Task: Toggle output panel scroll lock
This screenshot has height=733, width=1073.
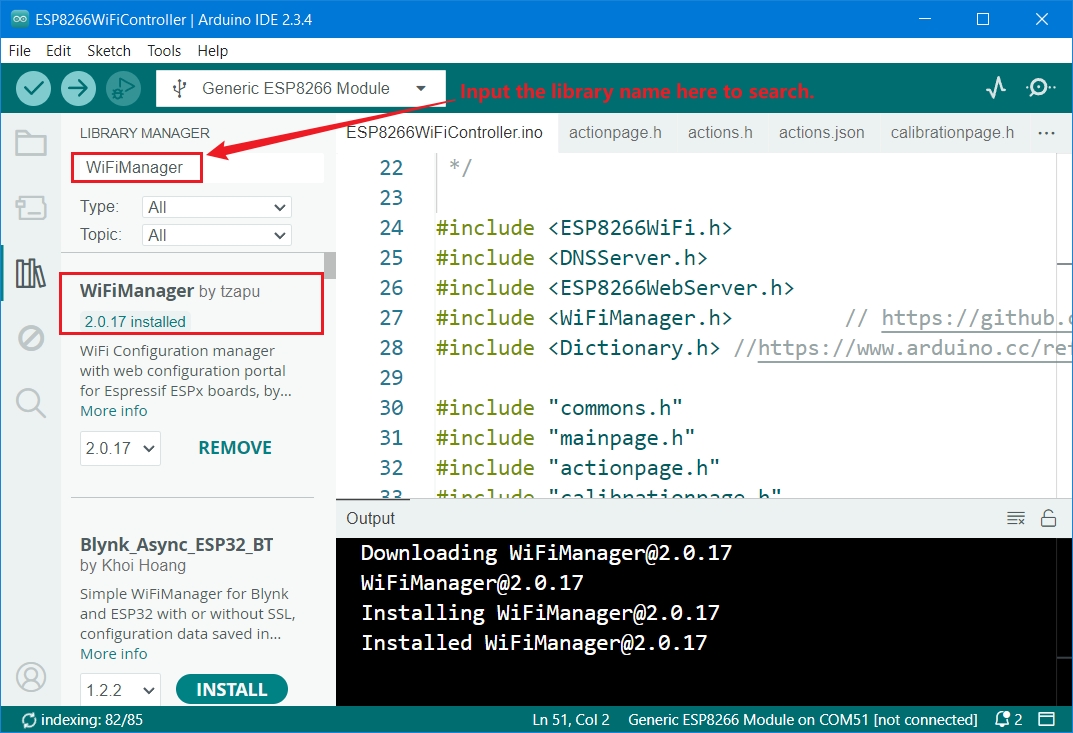Action: 1048,518
